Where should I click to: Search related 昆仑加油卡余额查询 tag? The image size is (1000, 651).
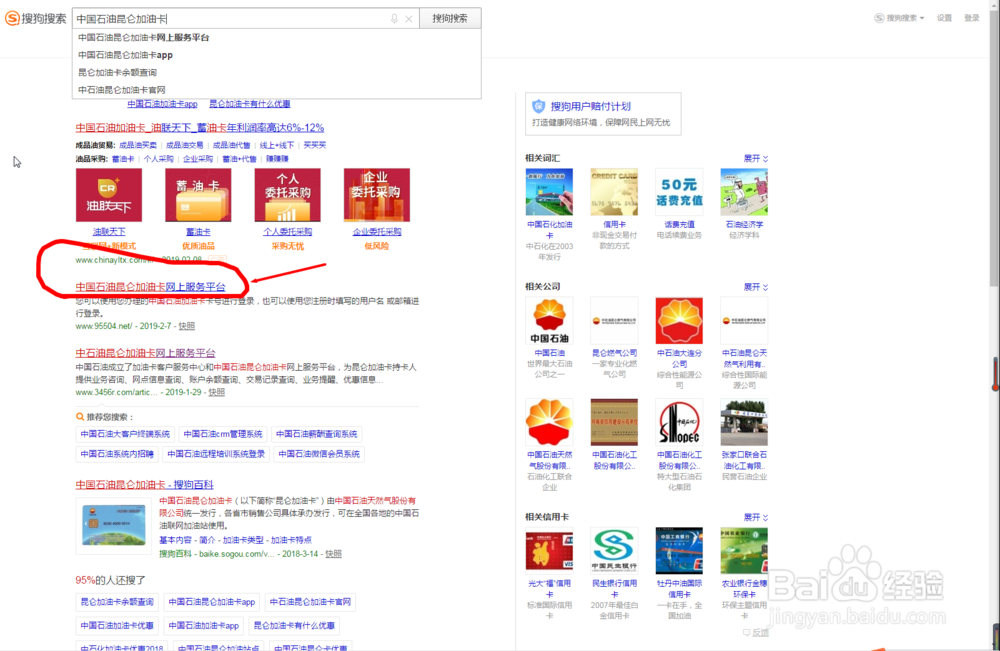[x=117, y=602]
